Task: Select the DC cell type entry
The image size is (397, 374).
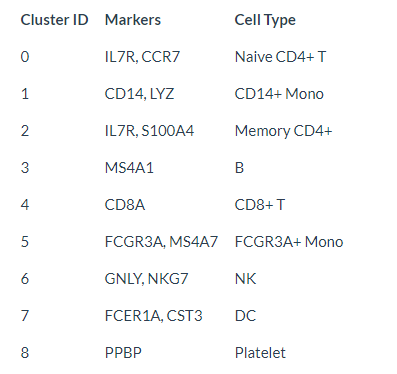Action: 245,316
